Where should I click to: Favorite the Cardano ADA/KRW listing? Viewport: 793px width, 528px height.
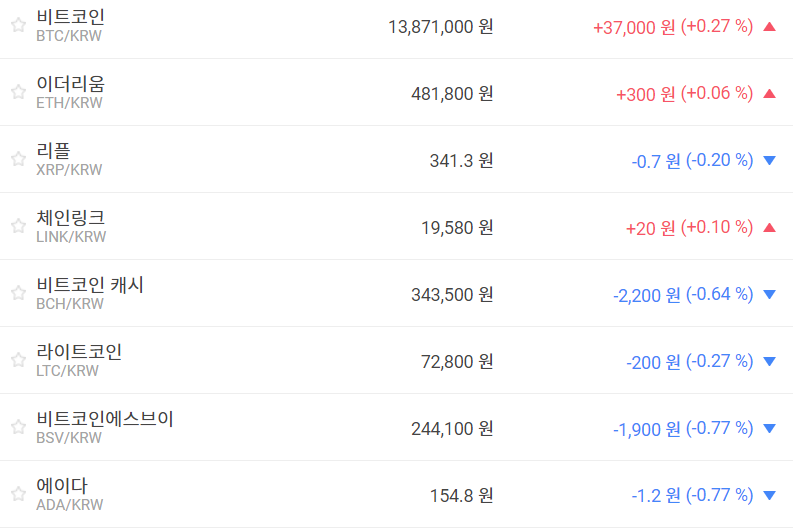point(18,494)
